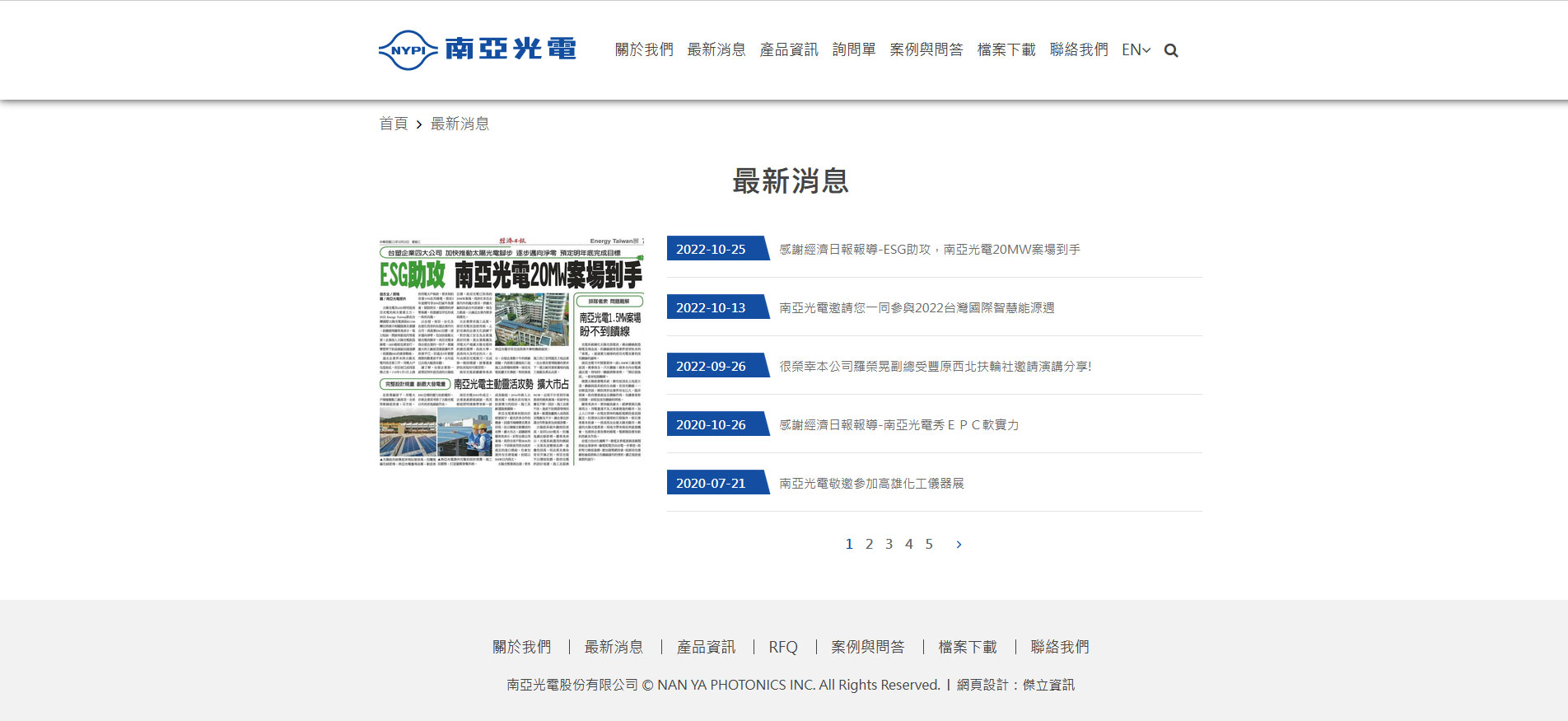Open 檔案下載 in the footer
1568x721 pixels.
[x=968, y=647]
